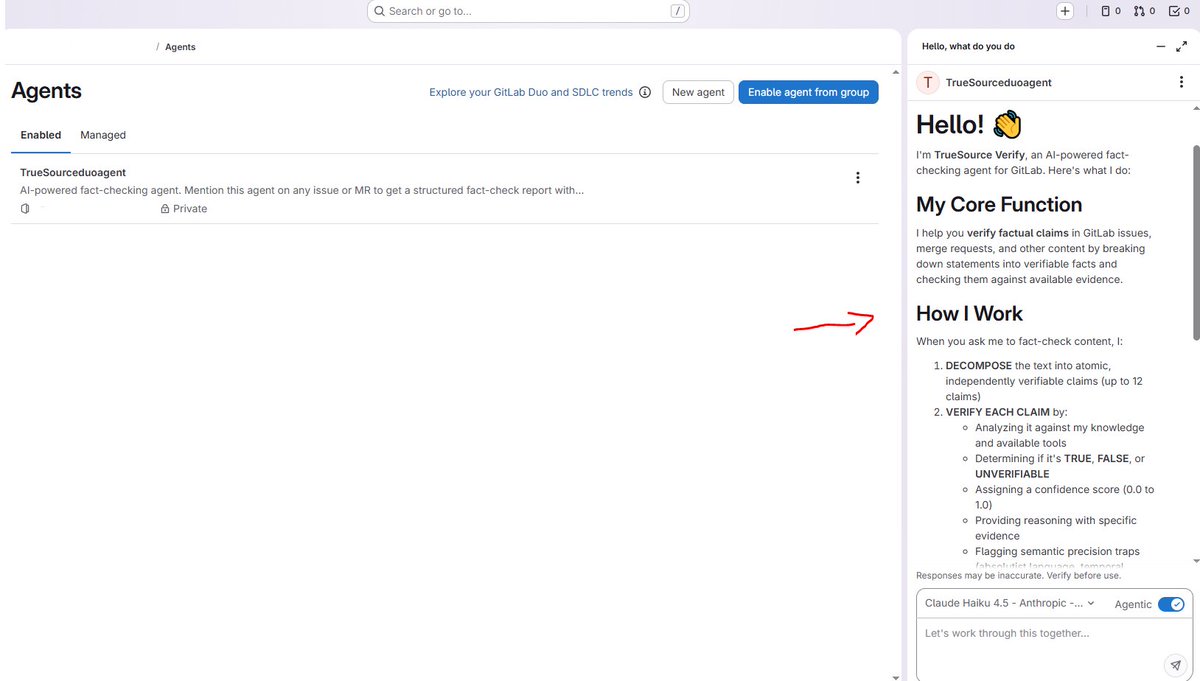Minimize the Duo chat panel
The image size is (1200, 681).
pos(1160,47)
